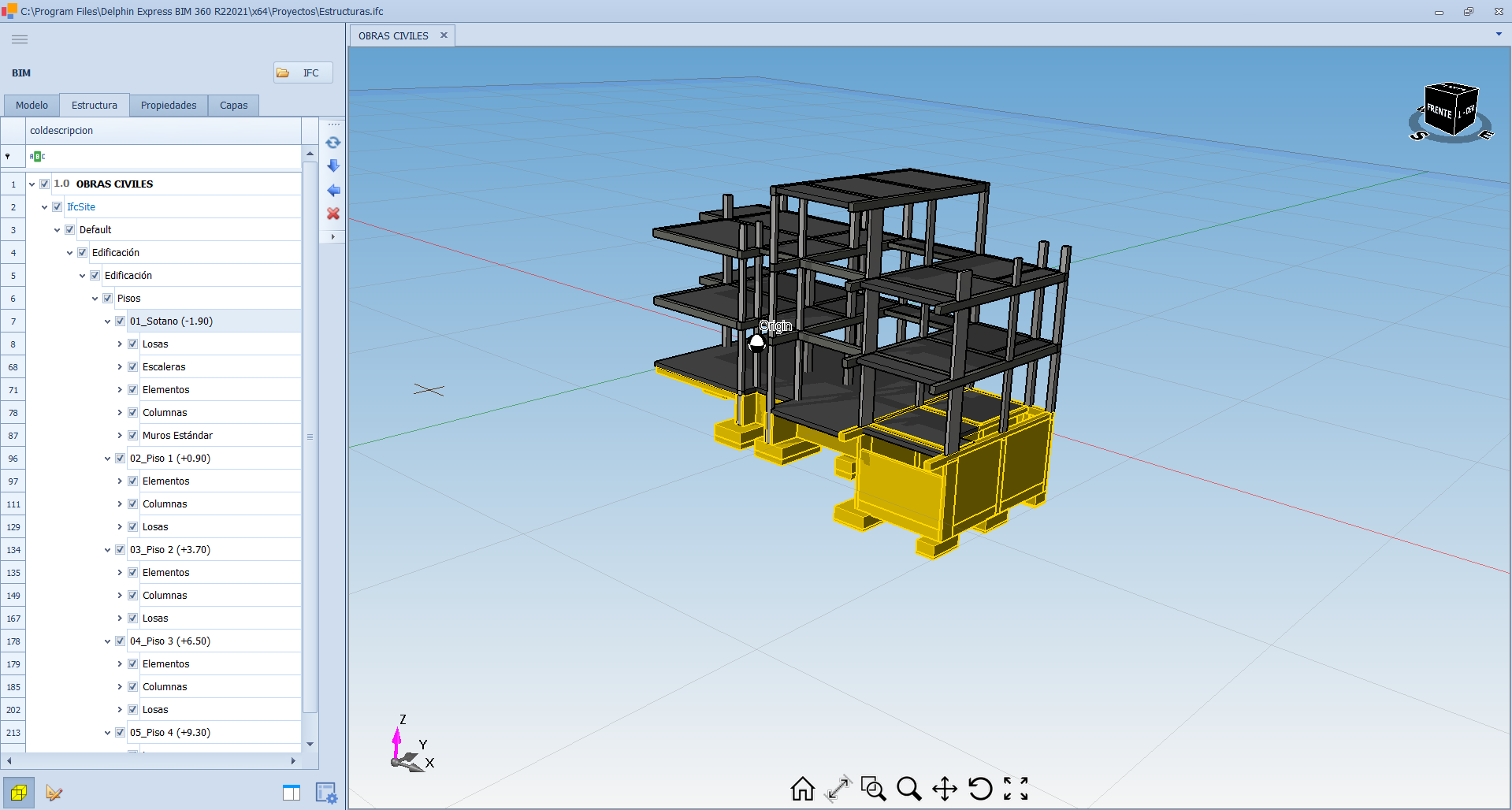
Task: Toggle the Muros Estándar checkbox
Action: tap(133, 436)
